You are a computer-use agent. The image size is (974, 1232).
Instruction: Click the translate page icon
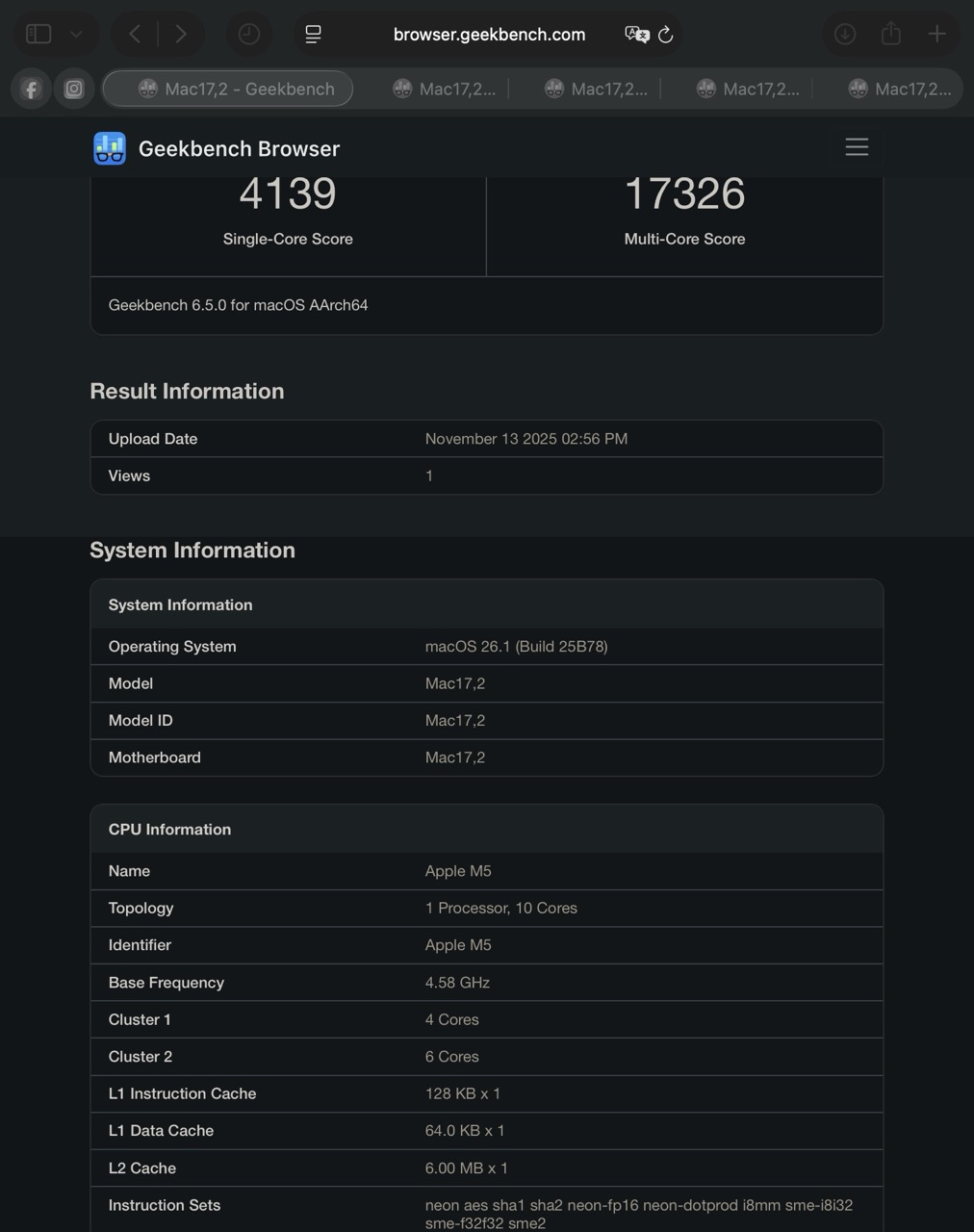636,35
